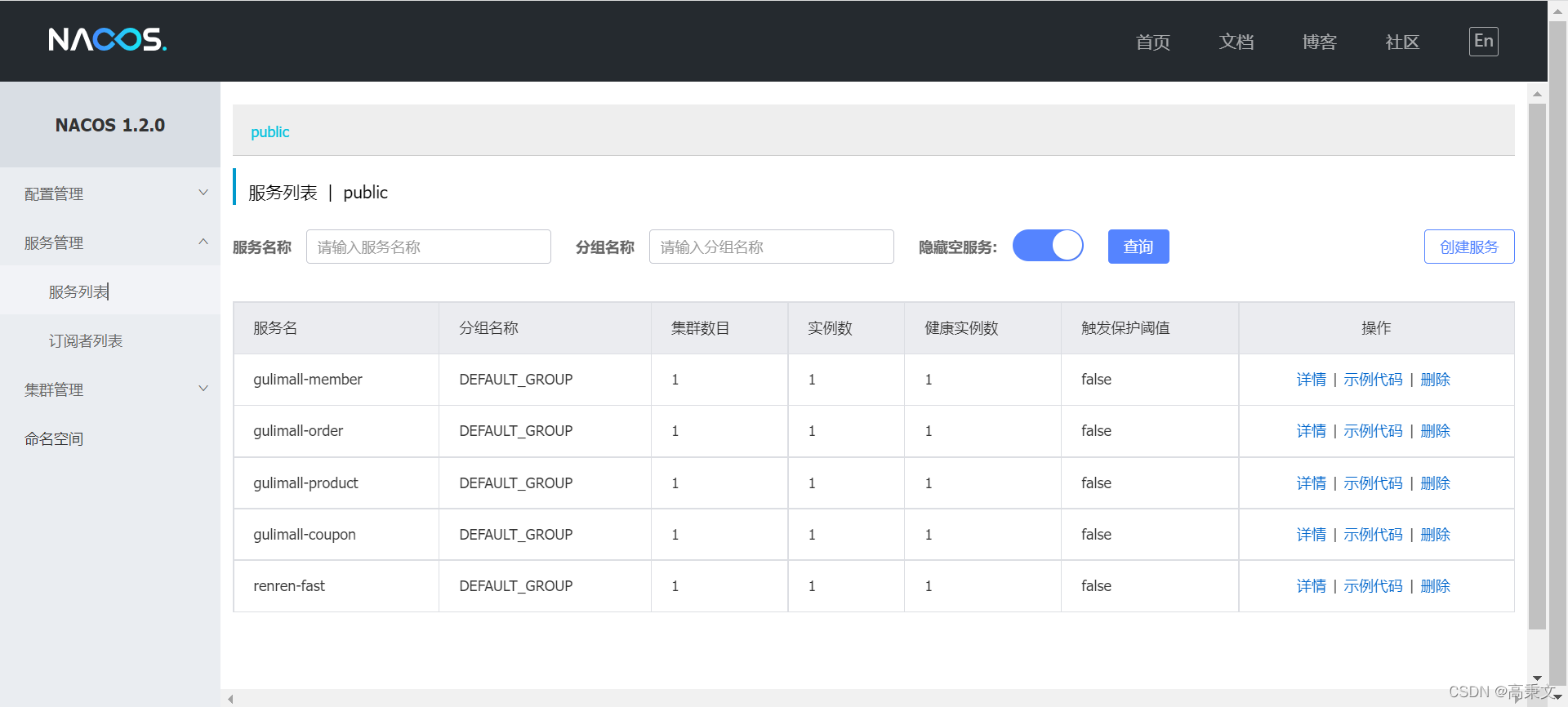
Task: Click the NACOS 1.2.0 version title
Action: (110, 125)
